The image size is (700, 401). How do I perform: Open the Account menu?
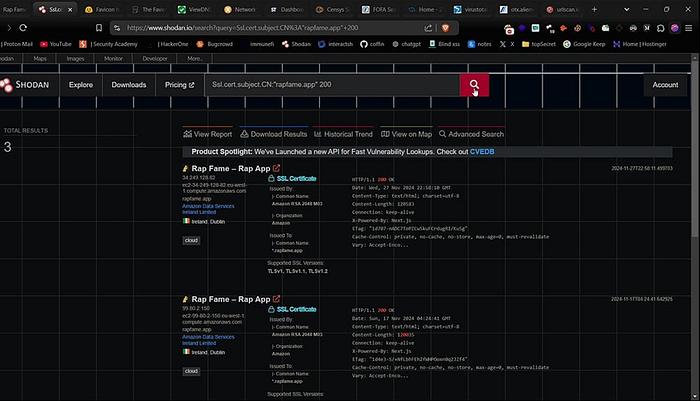(665, 85)
